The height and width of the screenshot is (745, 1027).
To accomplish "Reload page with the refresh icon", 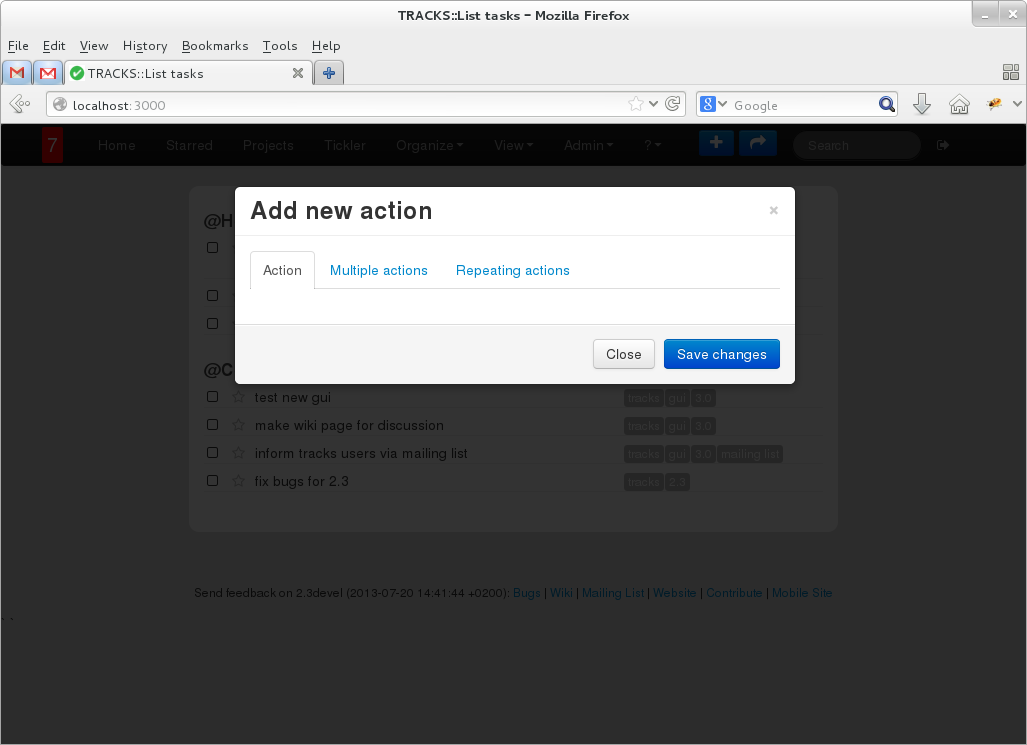I will [x=673, y=104].
